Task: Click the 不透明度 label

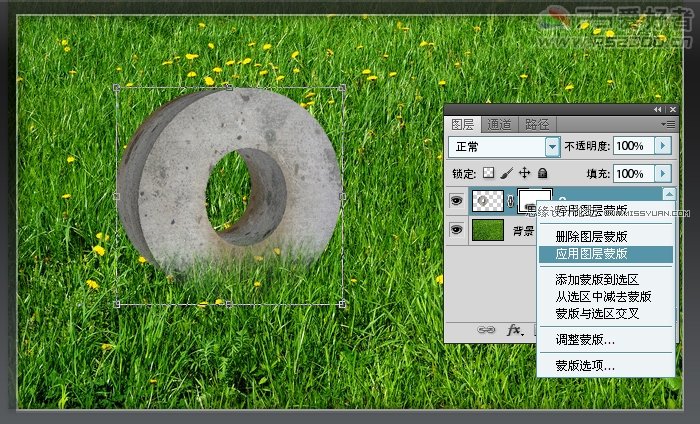Action: [587, 146]
